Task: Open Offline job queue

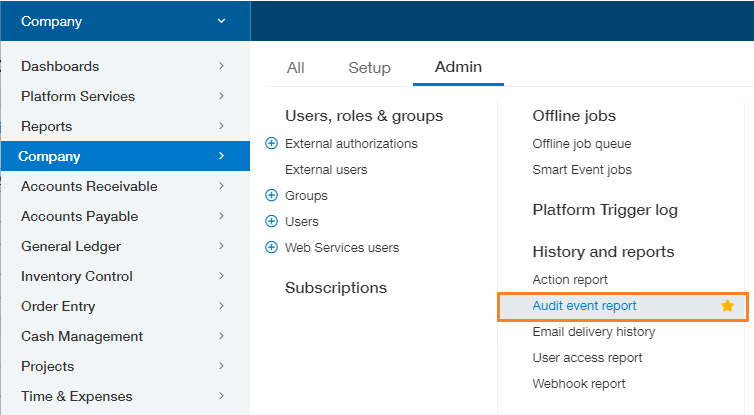Action: [x=581, y=144]
